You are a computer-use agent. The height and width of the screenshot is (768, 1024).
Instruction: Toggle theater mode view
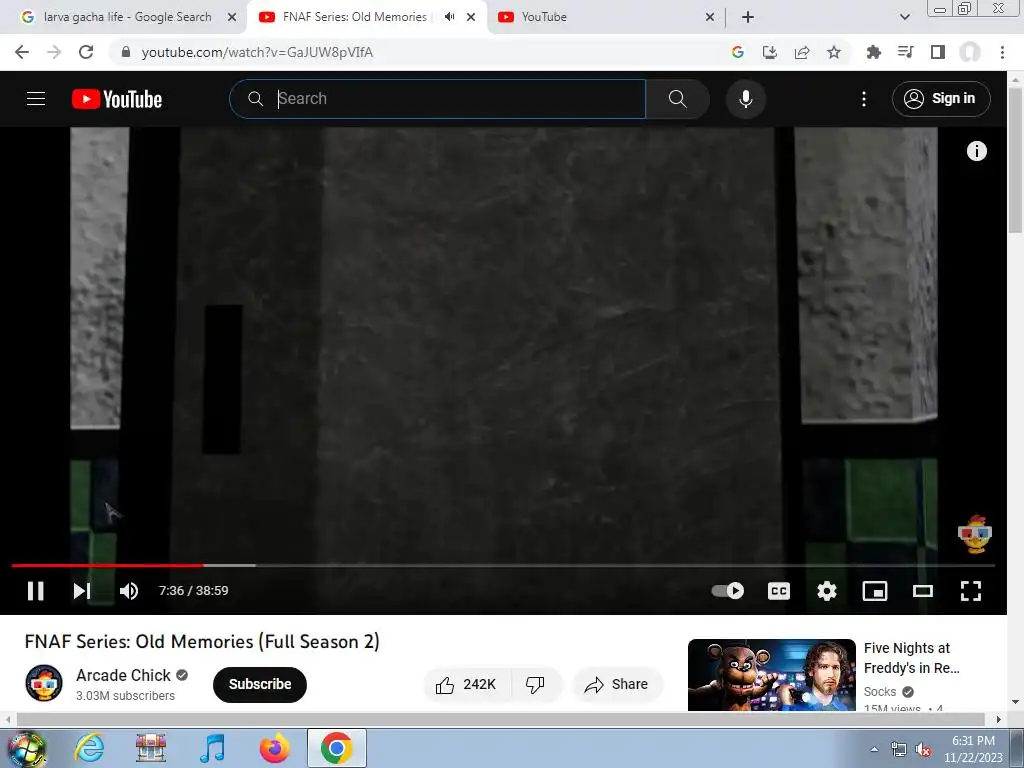[x=923, y=591]
